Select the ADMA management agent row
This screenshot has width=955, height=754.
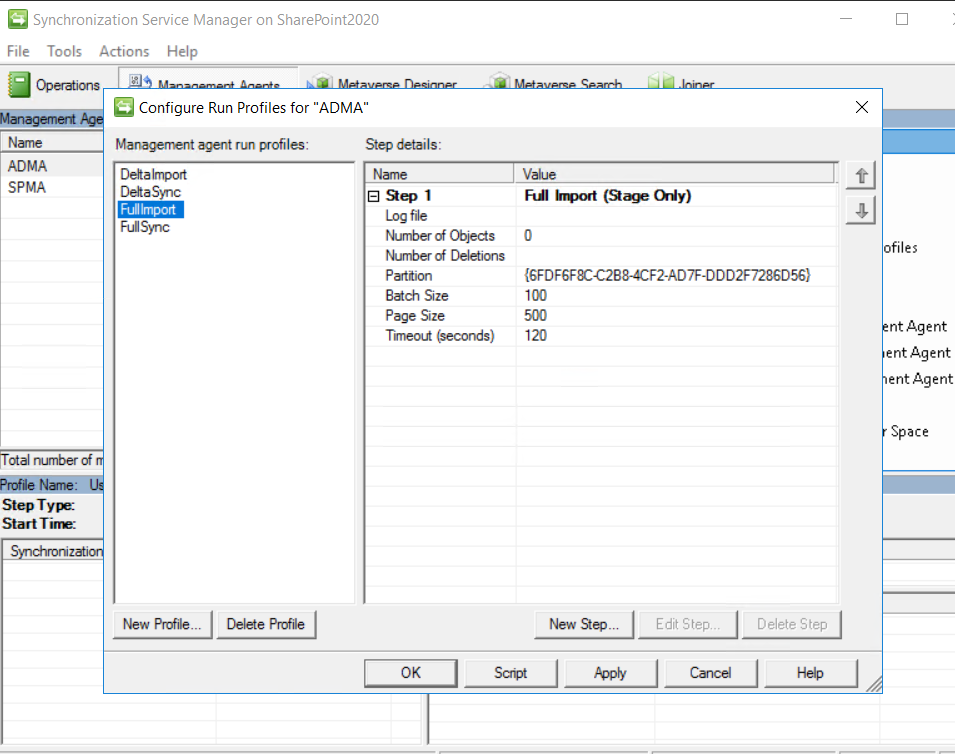click(52, 166)
